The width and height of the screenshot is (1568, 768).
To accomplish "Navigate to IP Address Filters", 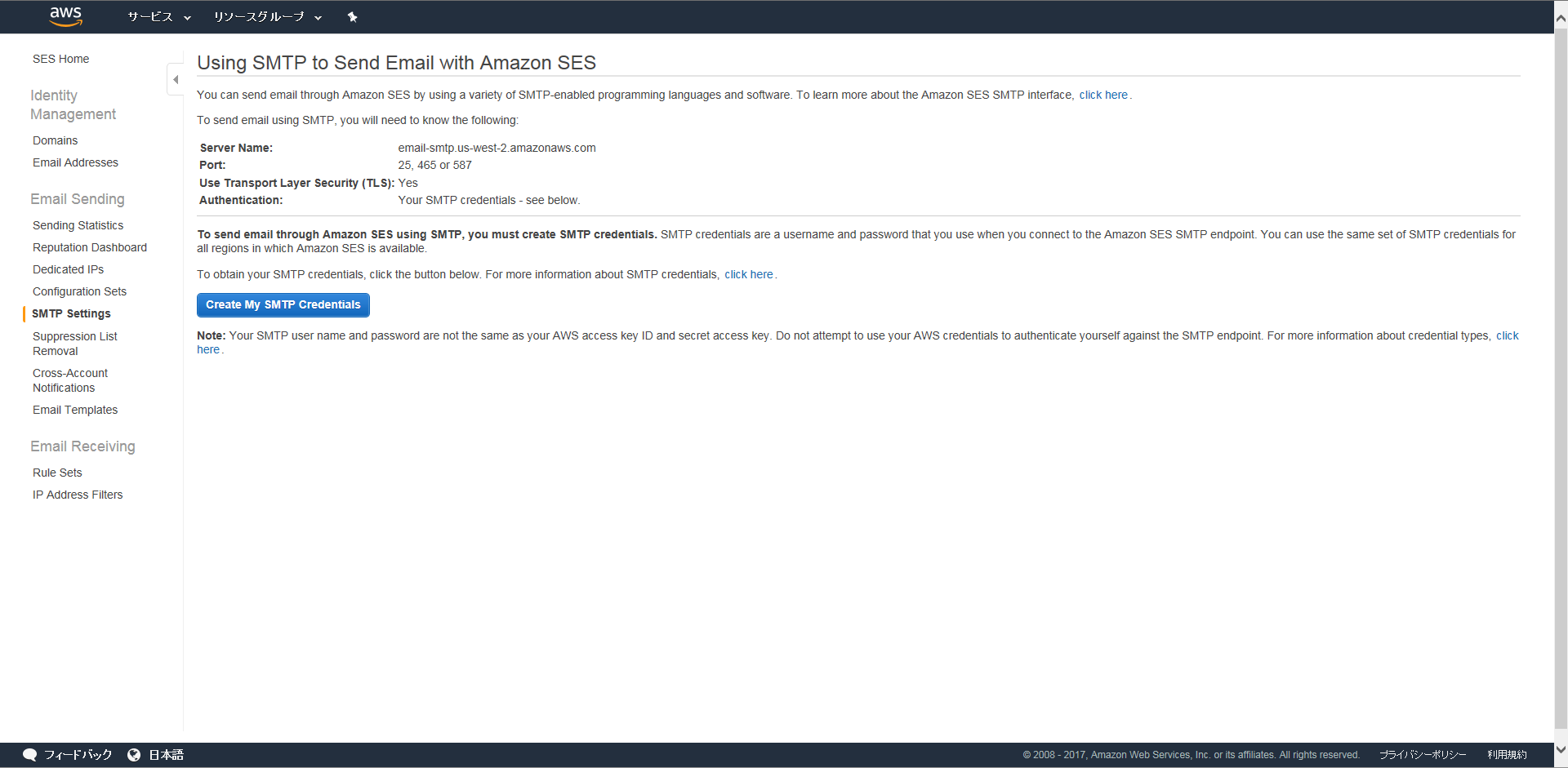I will [78, 495].
